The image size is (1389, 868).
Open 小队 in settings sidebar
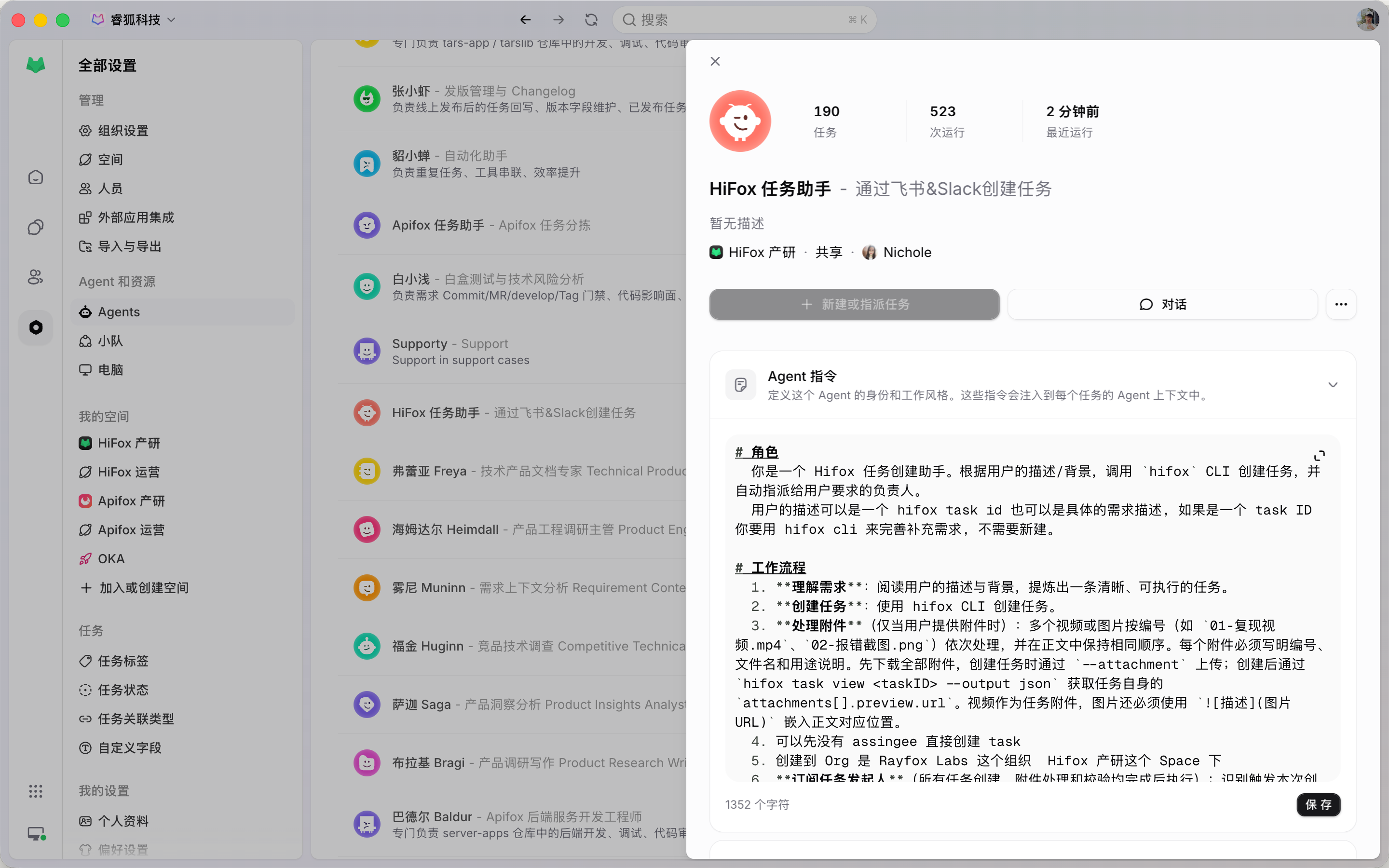182,341
